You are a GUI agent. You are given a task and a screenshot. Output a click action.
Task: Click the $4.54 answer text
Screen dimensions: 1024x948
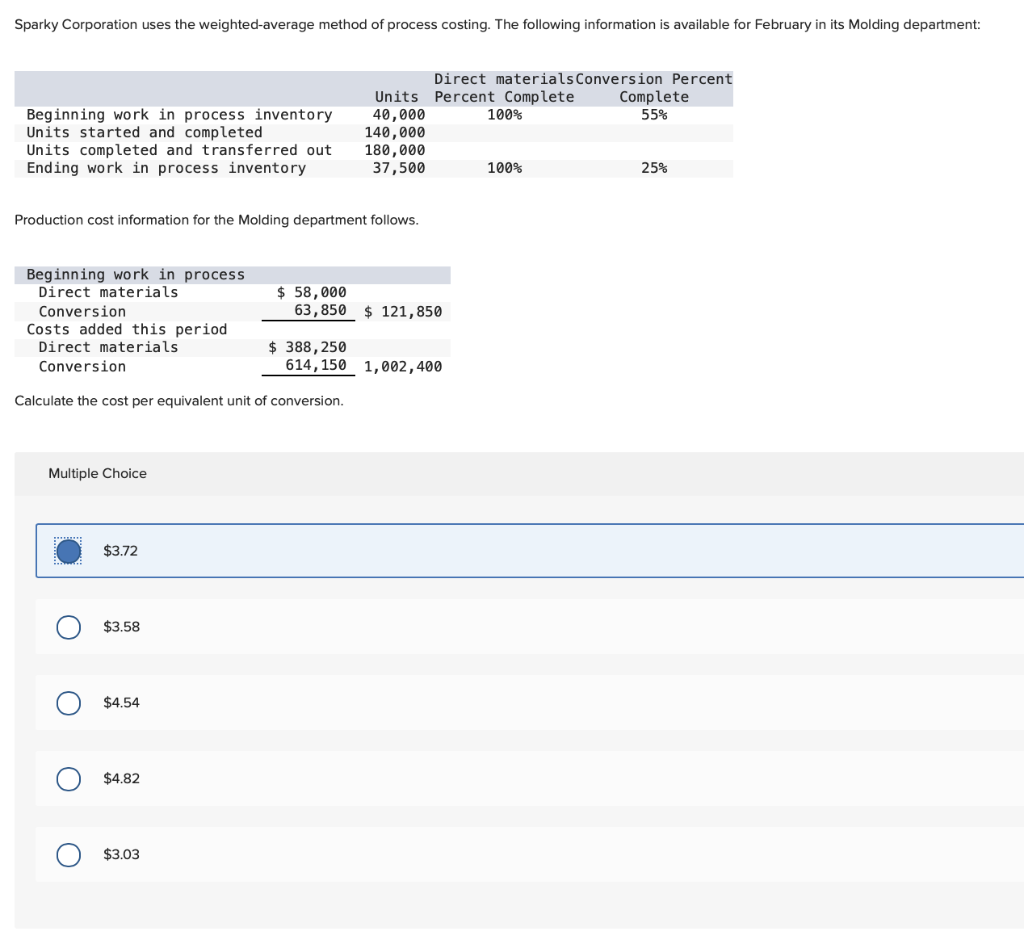click(121, 703)
